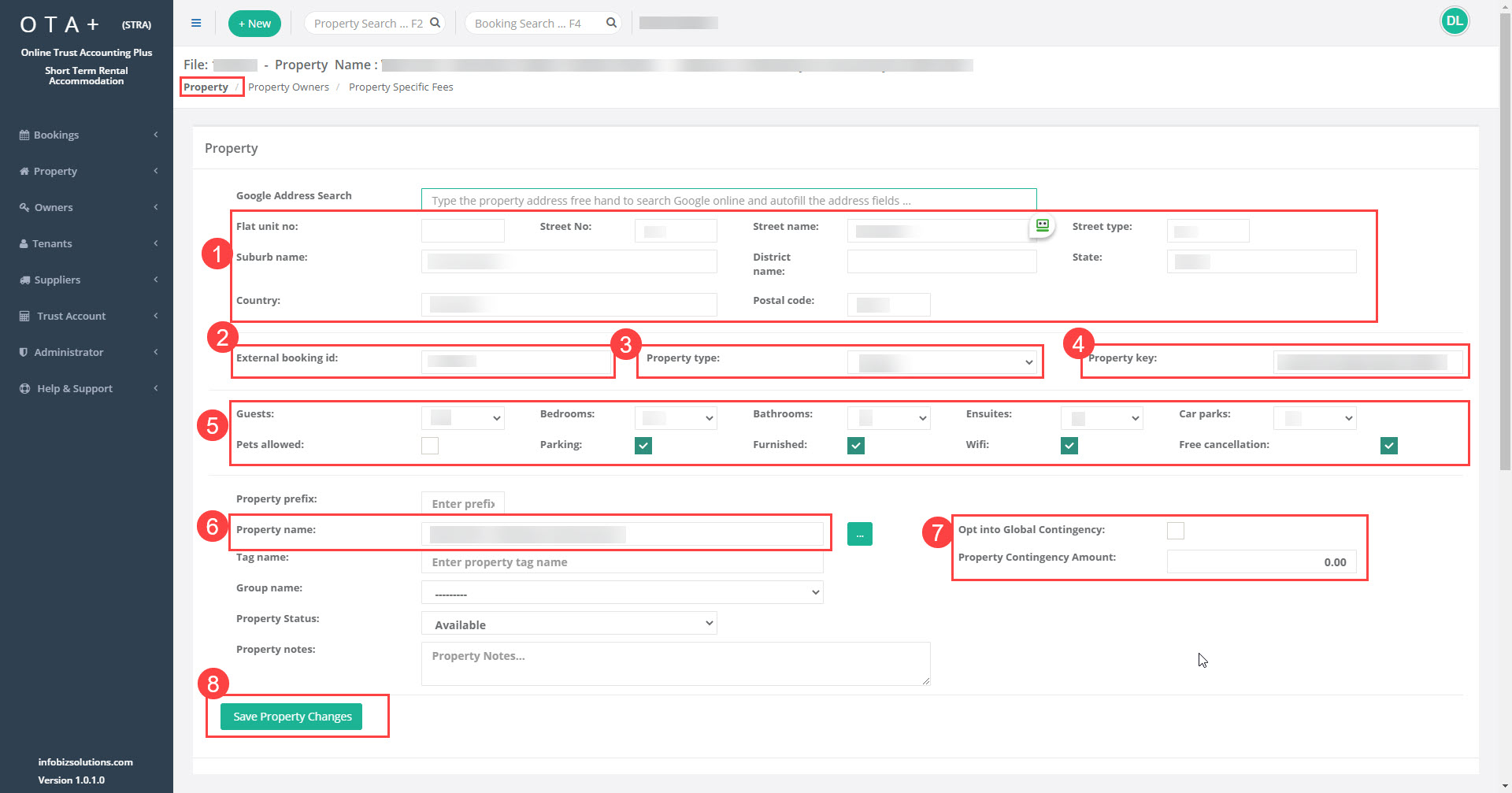
Task: Enable the Pets allowed checkbox
Action: coord(430,446)
